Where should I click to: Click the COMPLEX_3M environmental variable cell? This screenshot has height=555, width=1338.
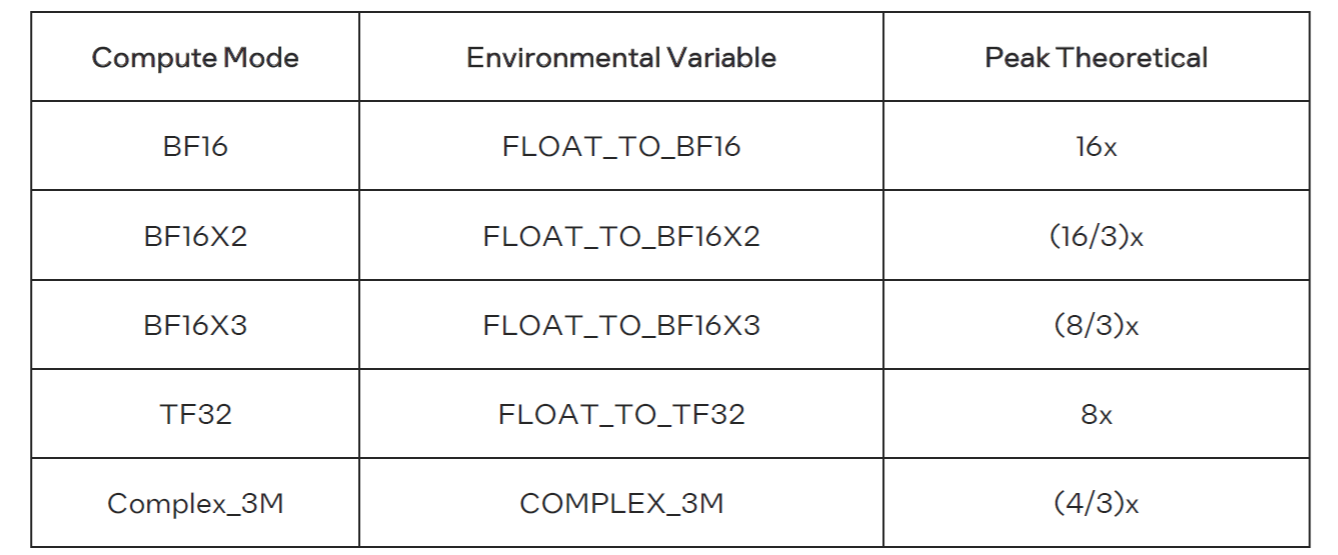(621, 503)
